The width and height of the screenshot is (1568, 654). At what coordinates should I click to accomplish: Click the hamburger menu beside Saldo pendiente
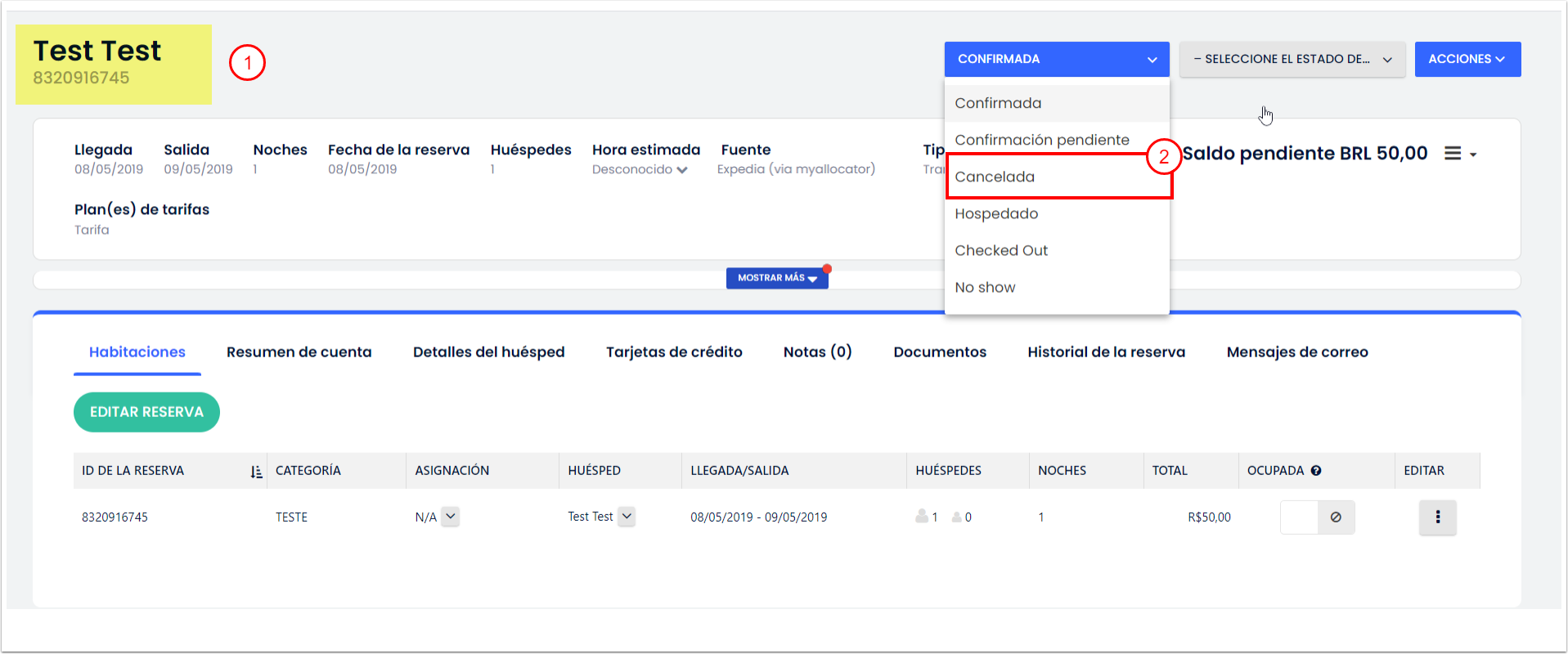[1453, 154]
